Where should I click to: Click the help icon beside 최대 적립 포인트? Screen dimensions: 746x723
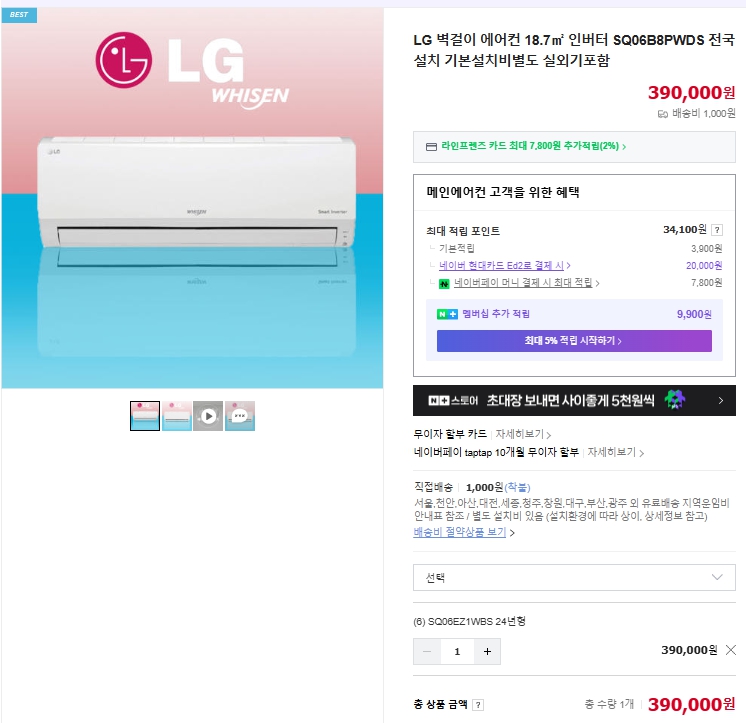(717, 230)
